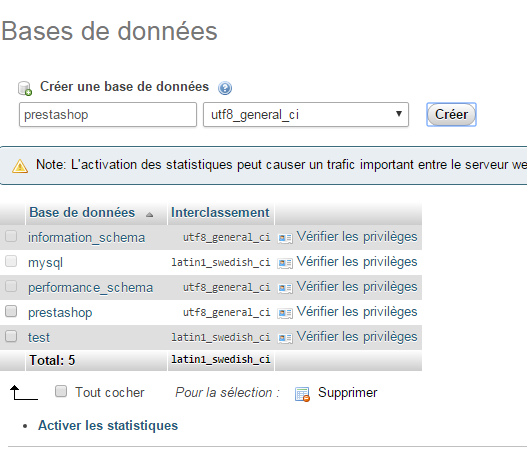Screen dimensions: 527x462
Task: Click privileges icon for performance_schema row
Action: pos(285,288)
